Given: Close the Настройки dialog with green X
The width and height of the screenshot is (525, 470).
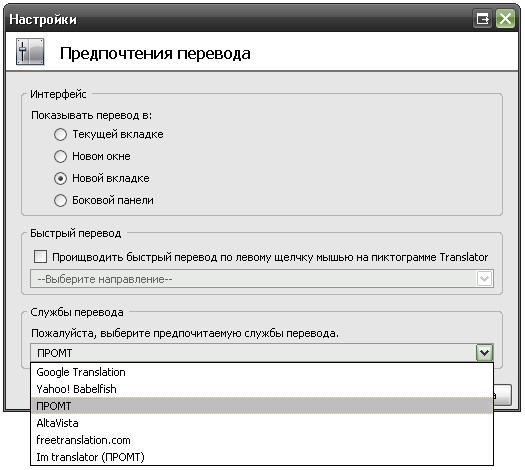Looking at the screenshot, I should (x=505, y=19).
